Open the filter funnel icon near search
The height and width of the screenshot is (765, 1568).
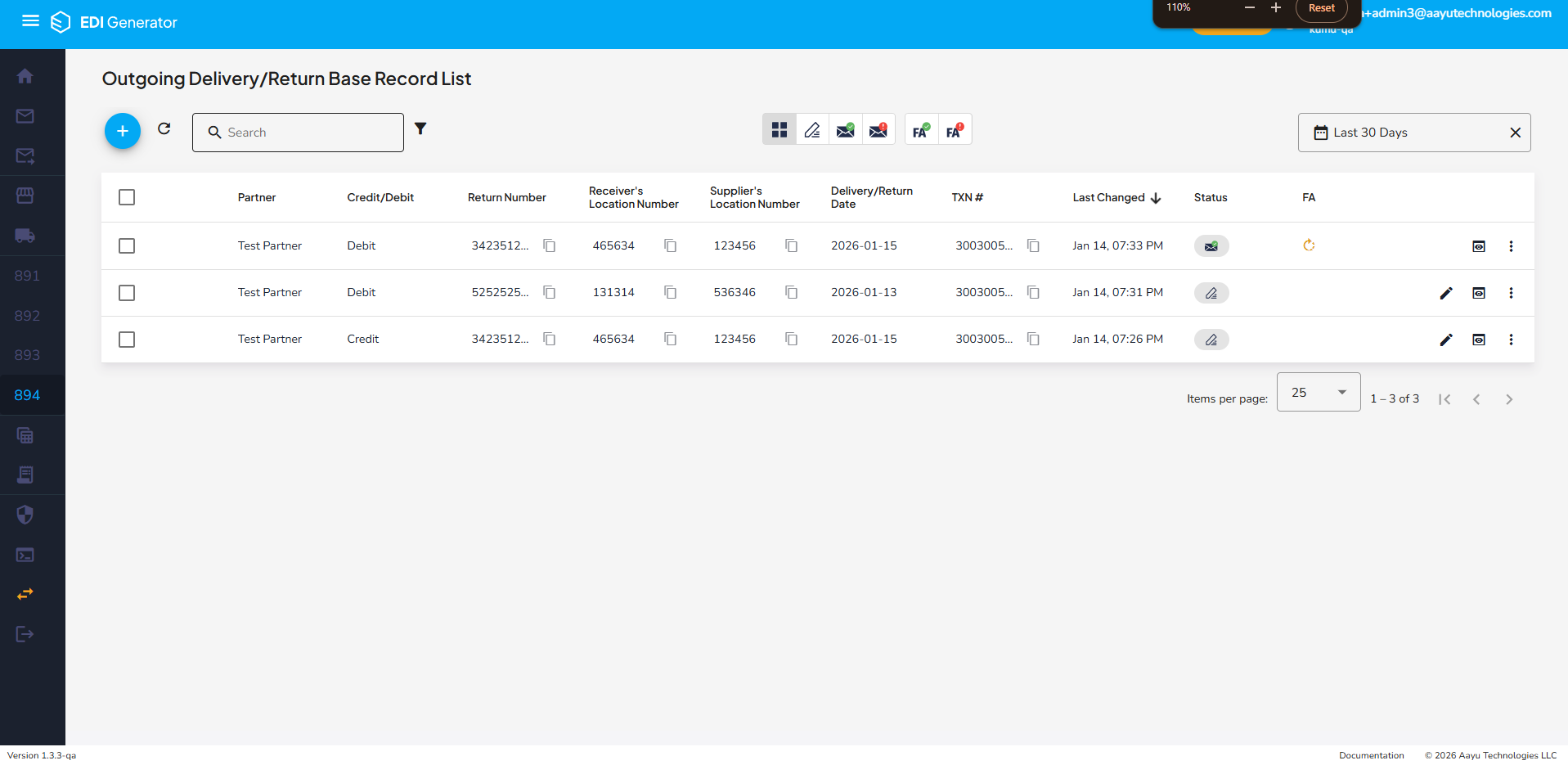click(x=420, y=128)
